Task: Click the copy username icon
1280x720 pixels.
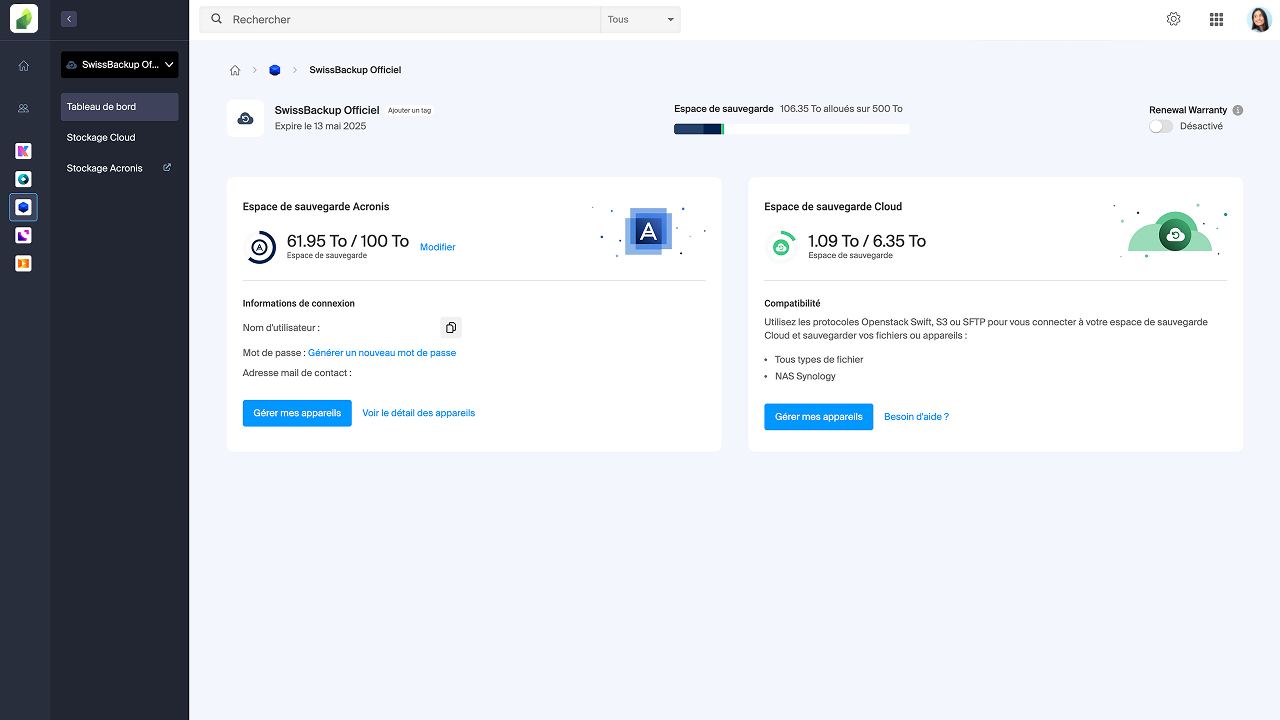Action: 450,327
